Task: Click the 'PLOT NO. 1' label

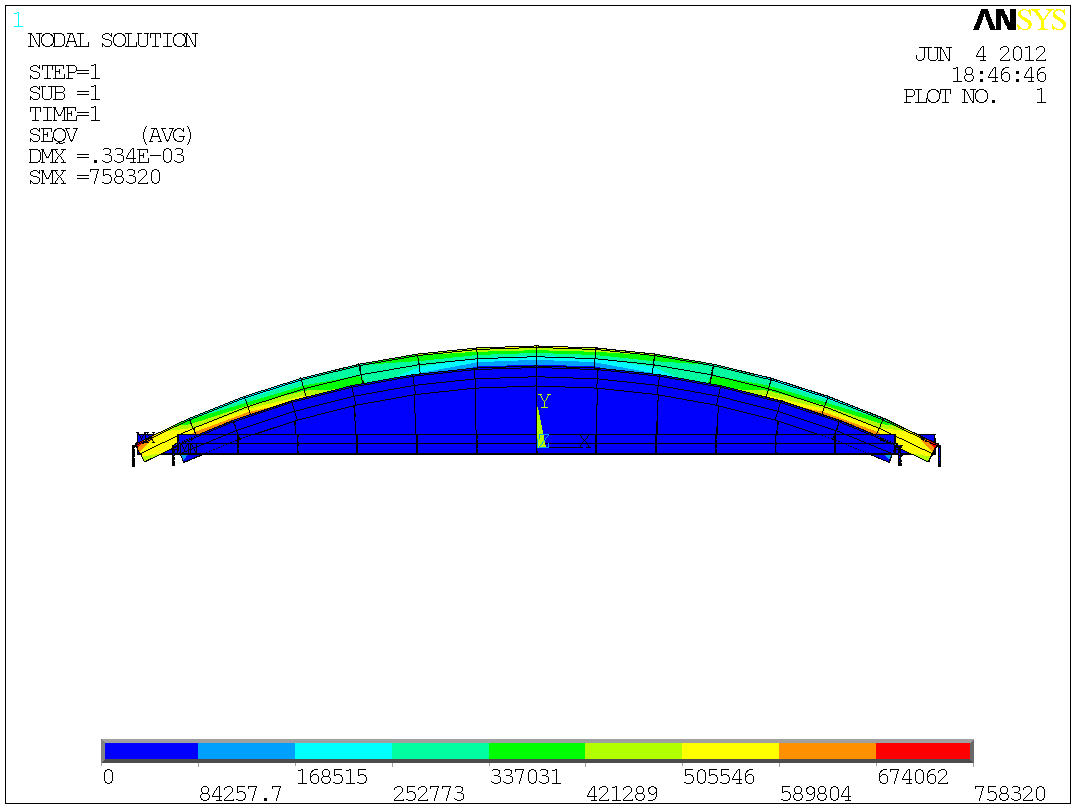Action: point(975,96)
